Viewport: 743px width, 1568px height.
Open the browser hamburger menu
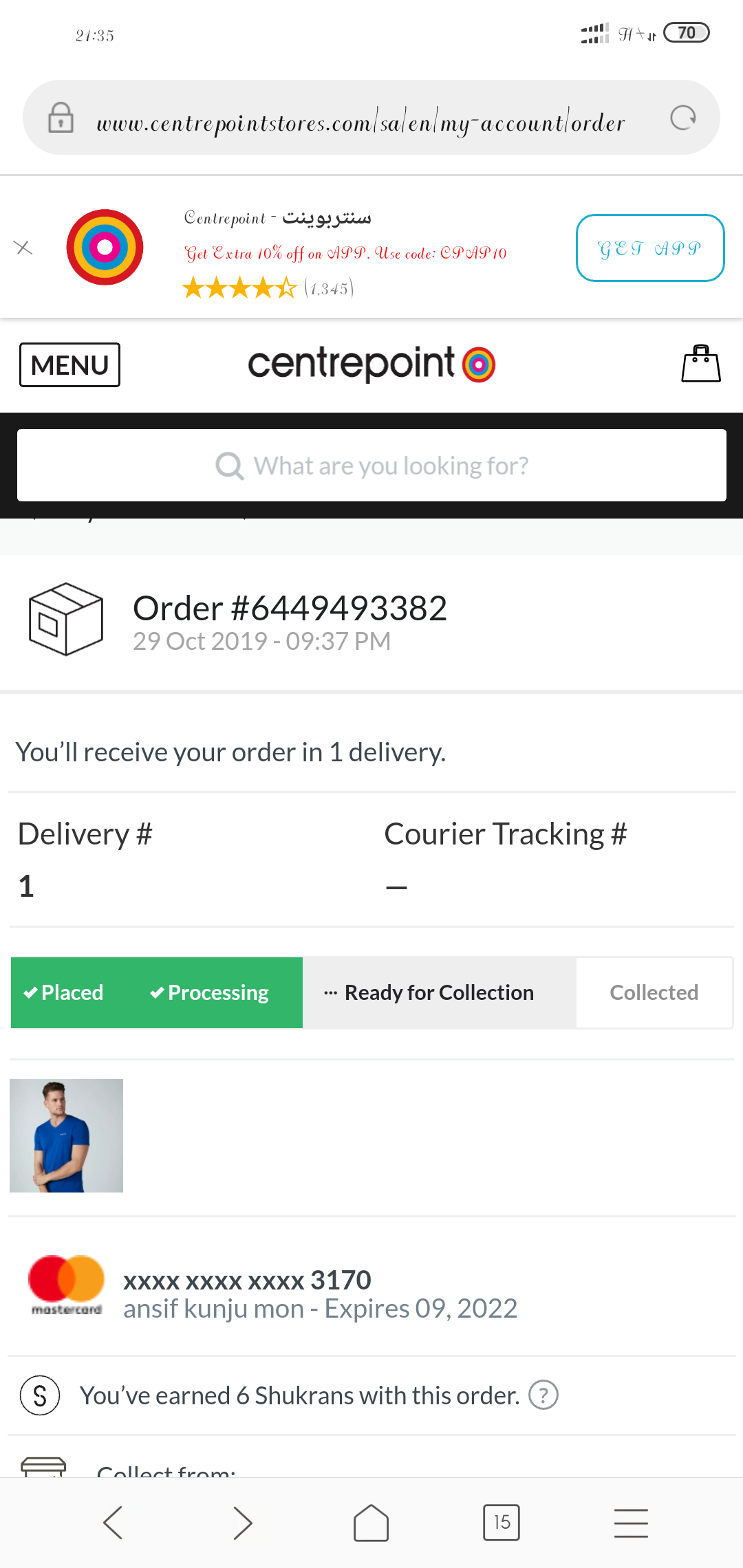coord(631,1523)
